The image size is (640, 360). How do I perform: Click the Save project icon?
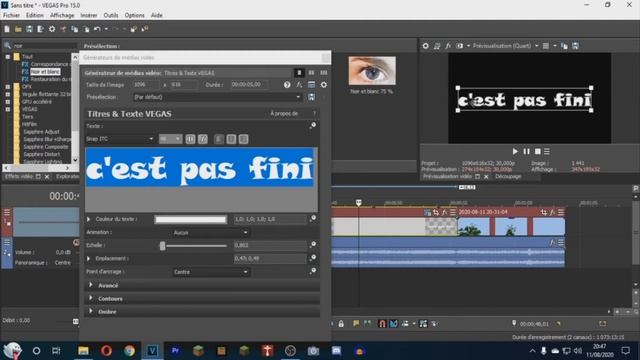point(29,29)
